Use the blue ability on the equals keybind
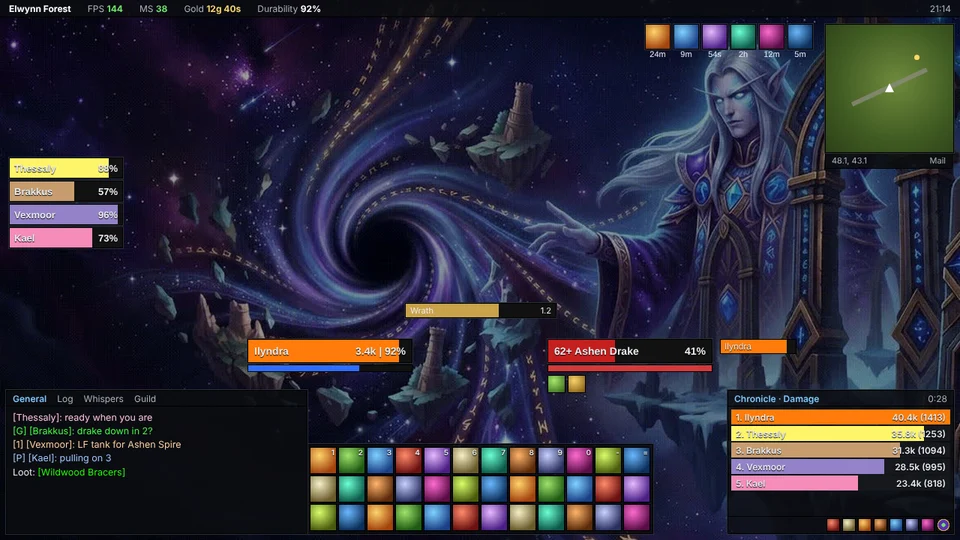The image size is (960, 540). 636,460
